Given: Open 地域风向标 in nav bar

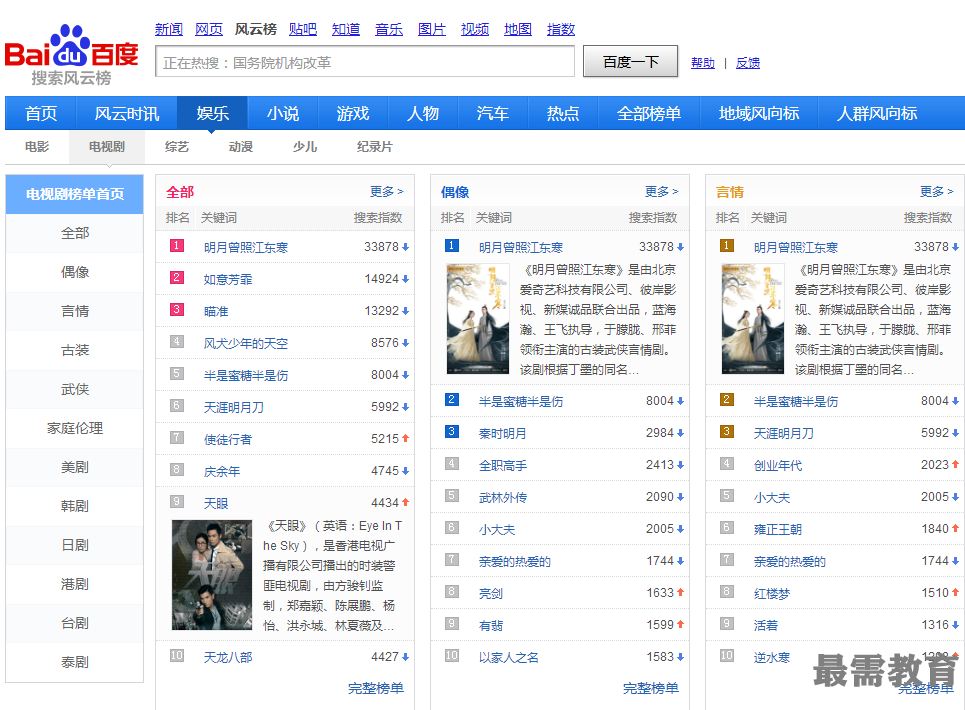Looking at the screenshot, I should (759, 113).
